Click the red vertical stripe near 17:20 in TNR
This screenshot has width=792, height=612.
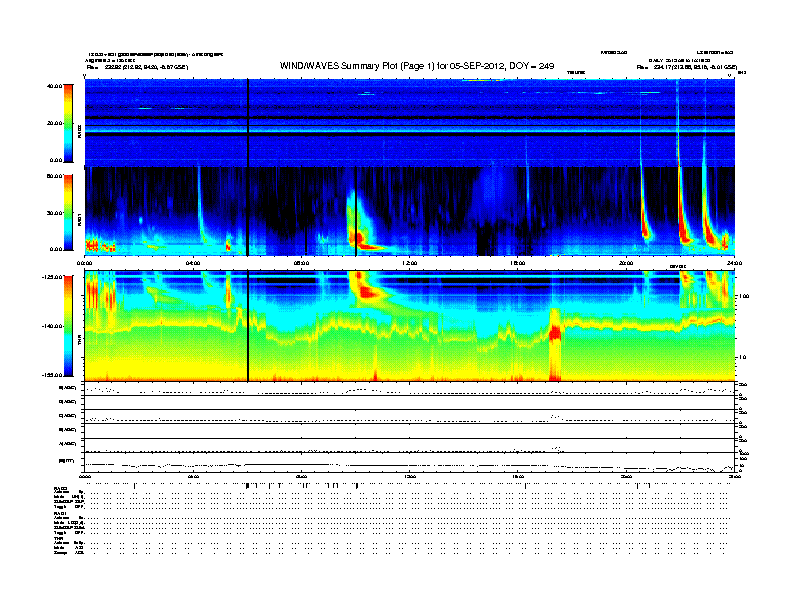(x=555, y=343)
